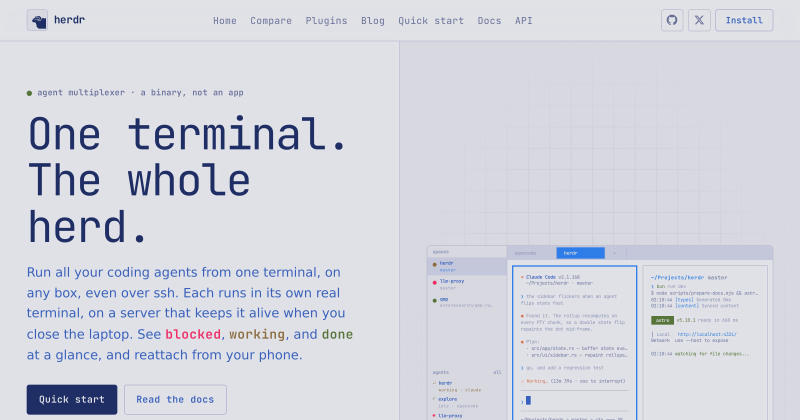This screenshot has width=800, height=420.
Task: Open the Quick start nav link in header
Action: [431, 21]
